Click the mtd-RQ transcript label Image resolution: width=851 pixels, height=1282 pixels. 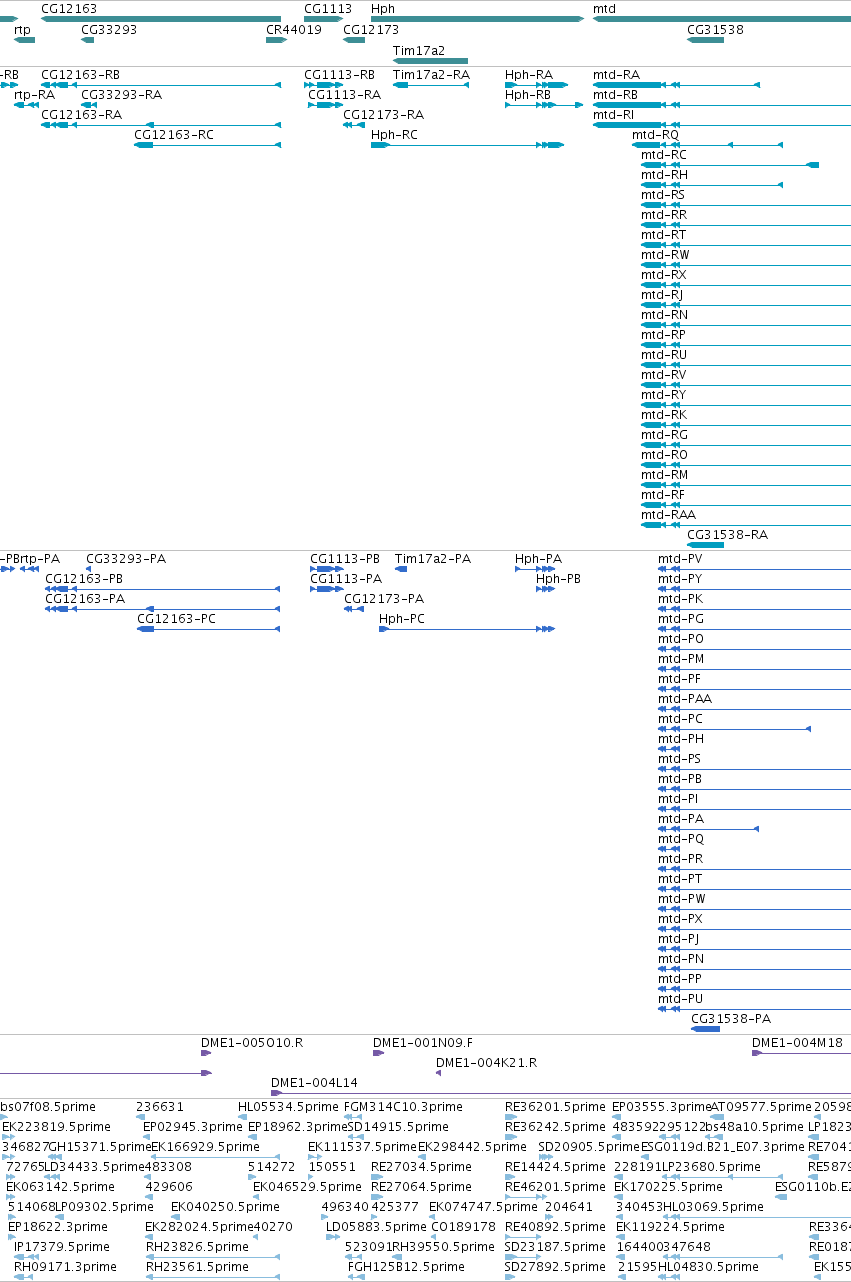tap(655, 135)
